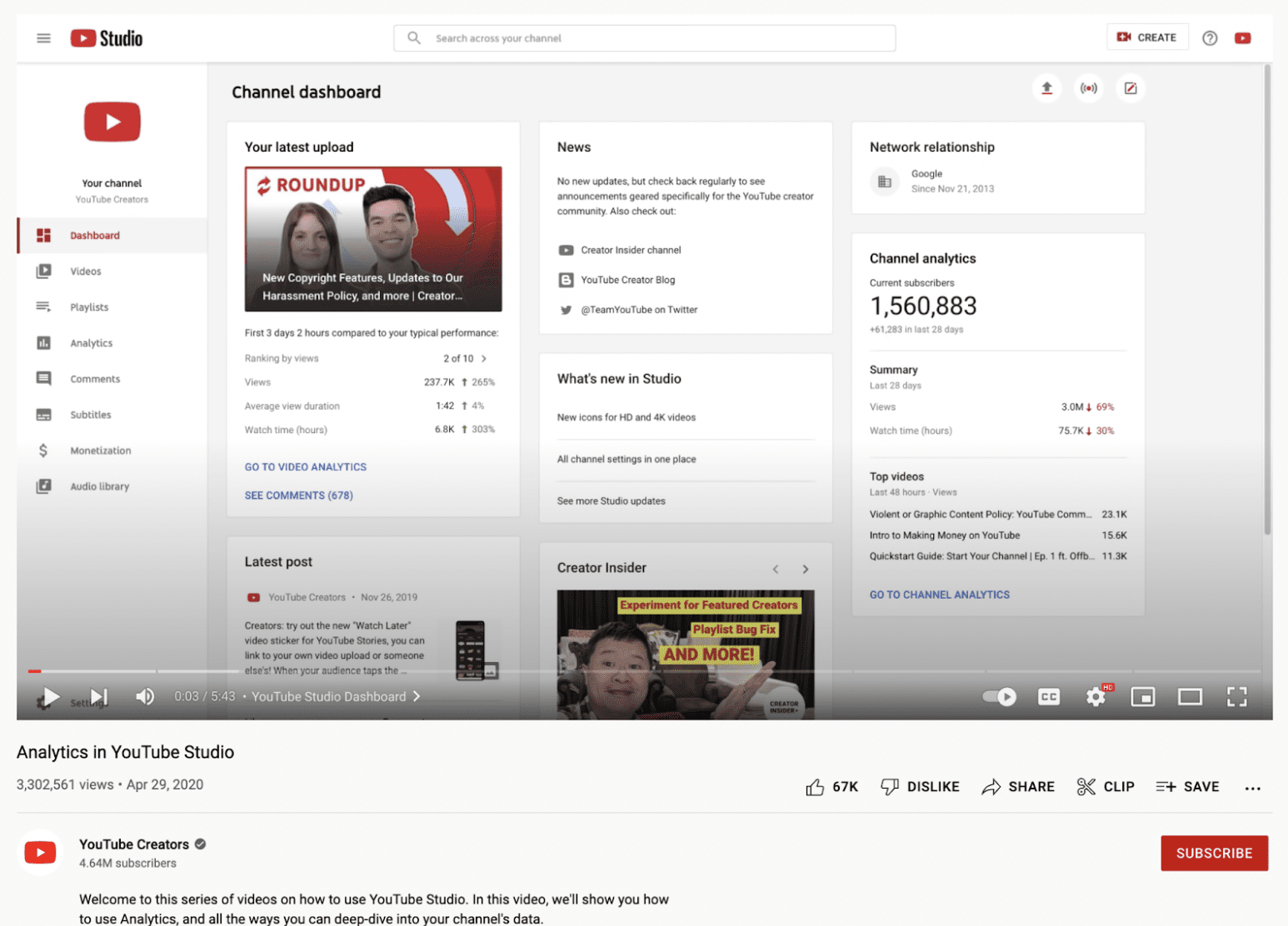Click the channel search field
Image resolution: width=1288 pixels, height=926 pixels.
pos(645,37)
